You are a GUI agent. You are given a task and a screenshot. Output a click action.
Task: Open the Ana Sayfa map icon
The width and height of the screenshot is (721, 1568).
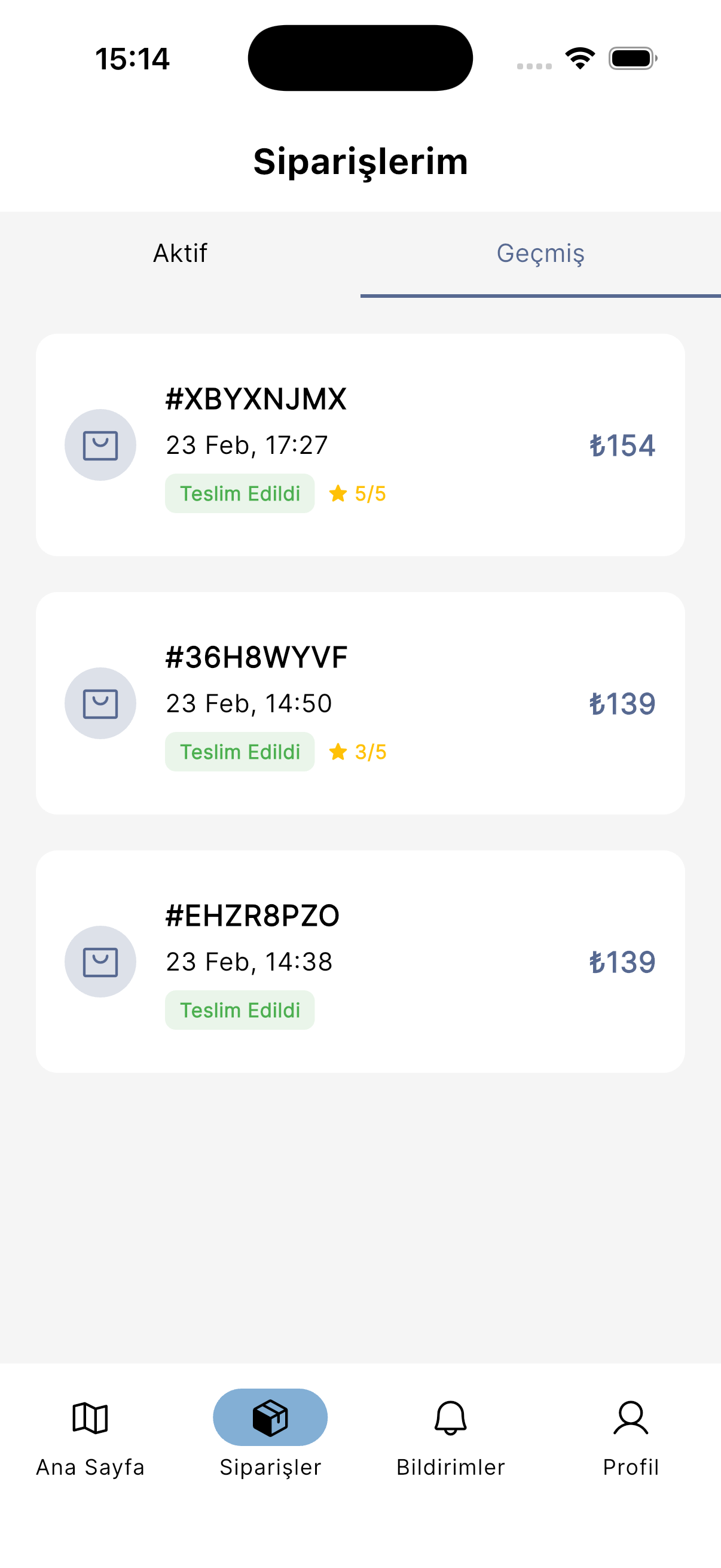90,1418
